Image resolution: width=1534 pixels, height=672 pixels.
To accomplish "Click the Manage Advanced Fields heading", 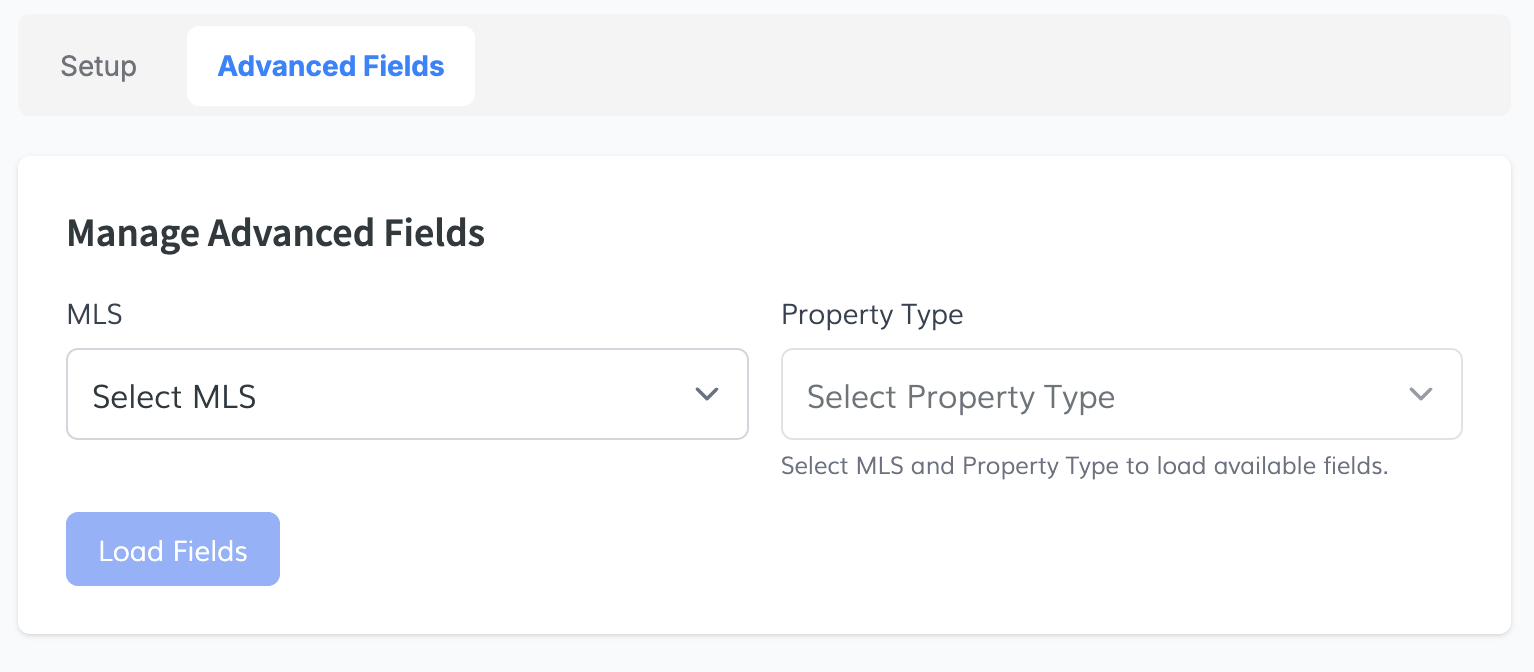I will tap(275, 233).
